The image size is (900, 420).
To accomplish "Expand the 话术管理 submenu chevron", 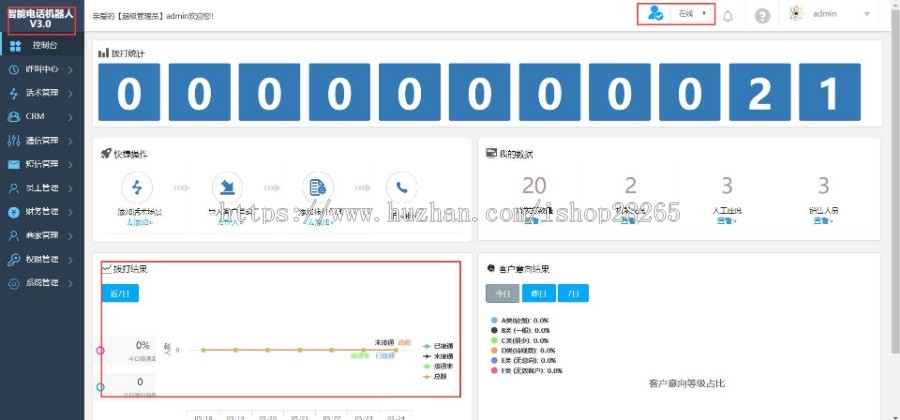I will click(x=70, y=94).
